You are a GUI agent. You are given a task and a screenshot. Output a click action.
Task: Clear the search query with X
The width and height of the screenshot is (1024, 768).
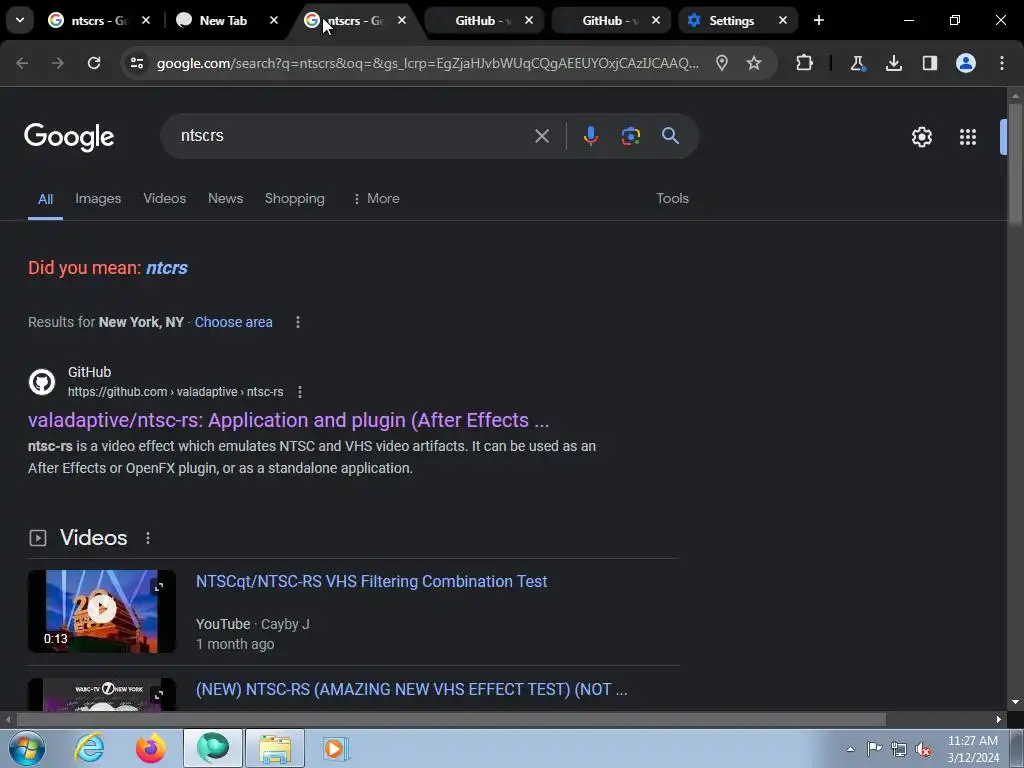click(x=541, y=136)
